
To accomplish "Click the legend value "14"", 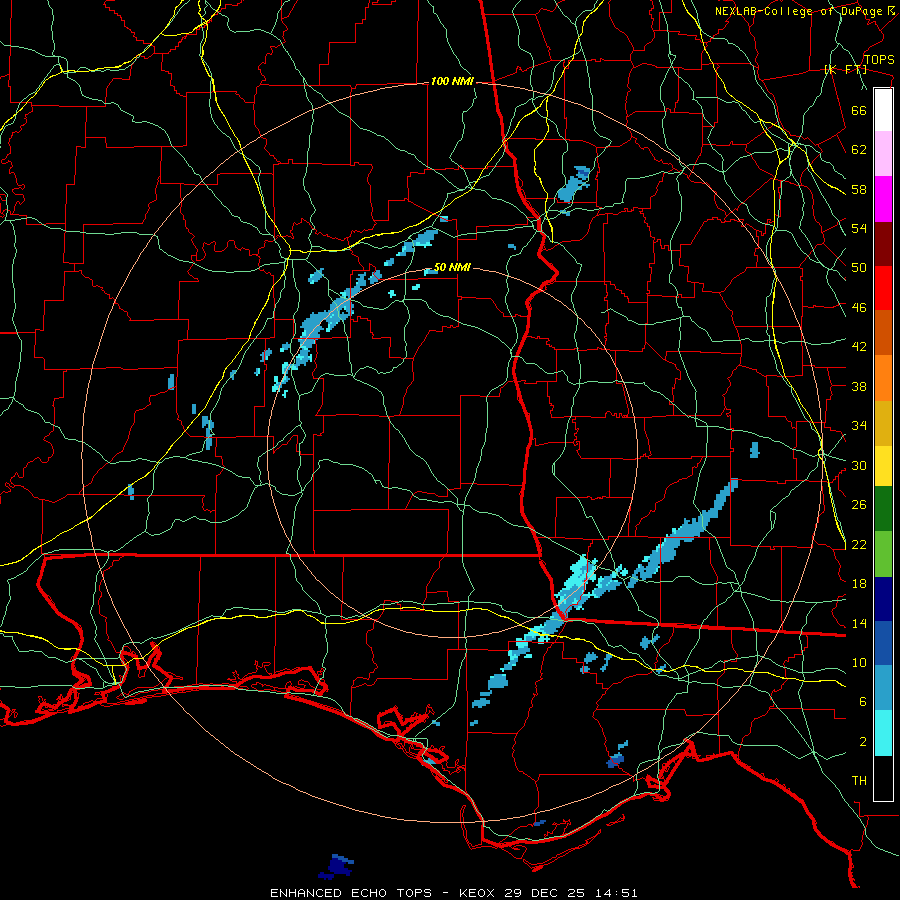I will tap(859, 623).
